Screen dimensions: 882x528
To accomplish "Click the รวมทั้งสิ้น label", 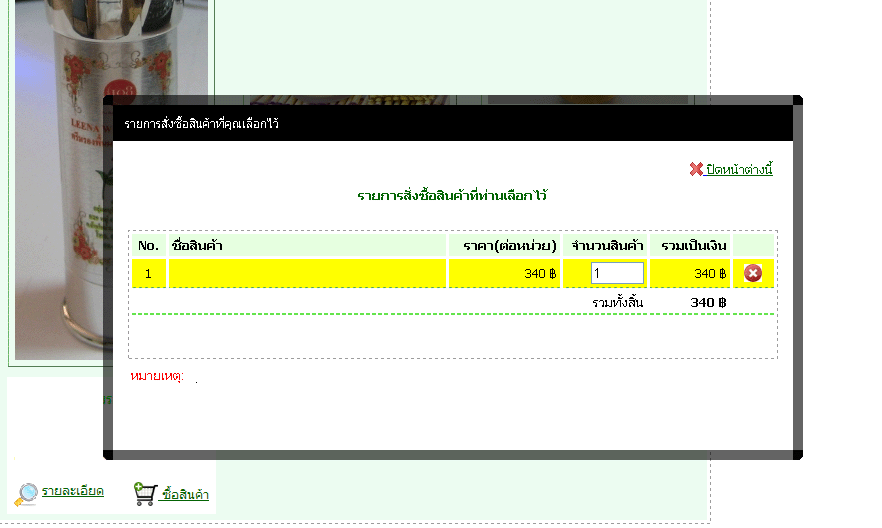I will pos(617,303).
